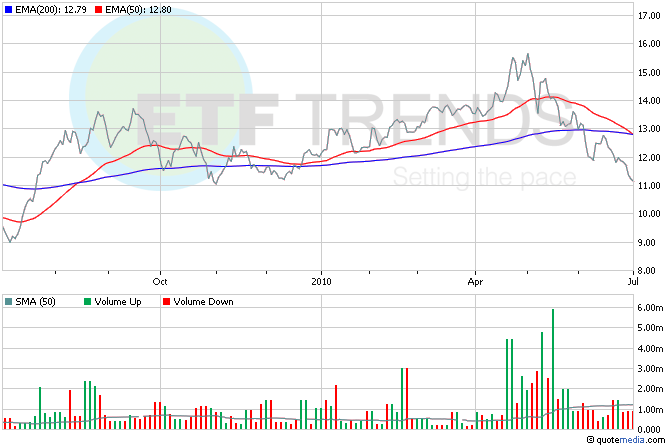Click the Oct date label on the axis
Viewport: 667px width, 447px height.
[160, 282]
